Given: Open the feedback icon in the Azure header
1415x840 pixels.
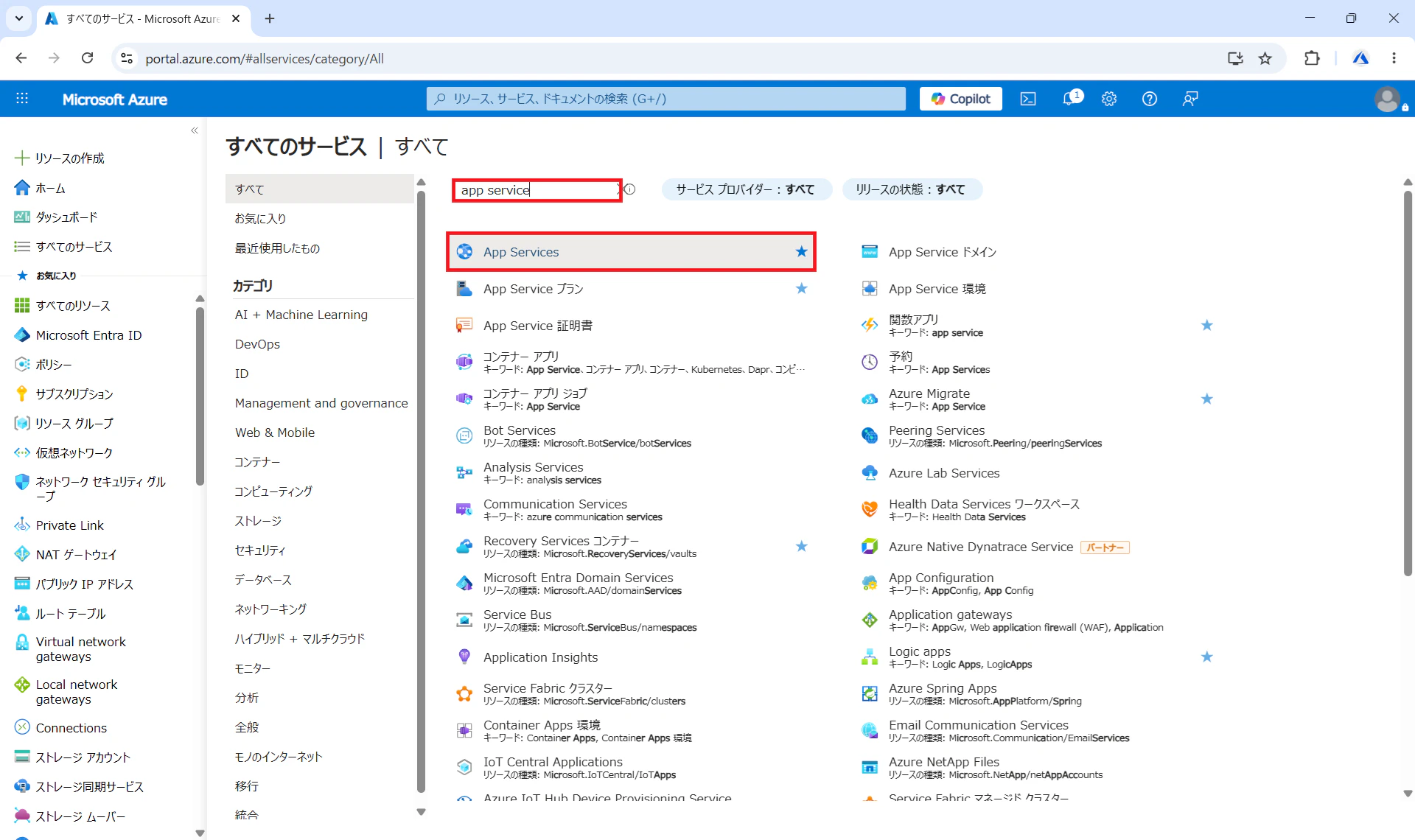Looking at the screenshot, I should pos(1190,99).
